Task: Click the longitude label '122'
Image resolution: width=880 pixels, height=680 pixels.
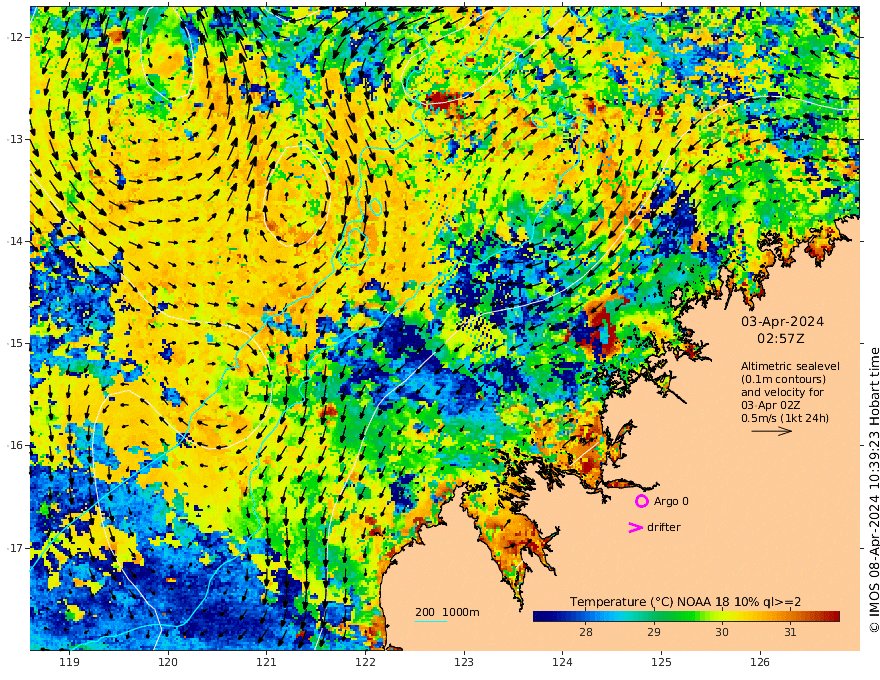Action: [365, 662]
